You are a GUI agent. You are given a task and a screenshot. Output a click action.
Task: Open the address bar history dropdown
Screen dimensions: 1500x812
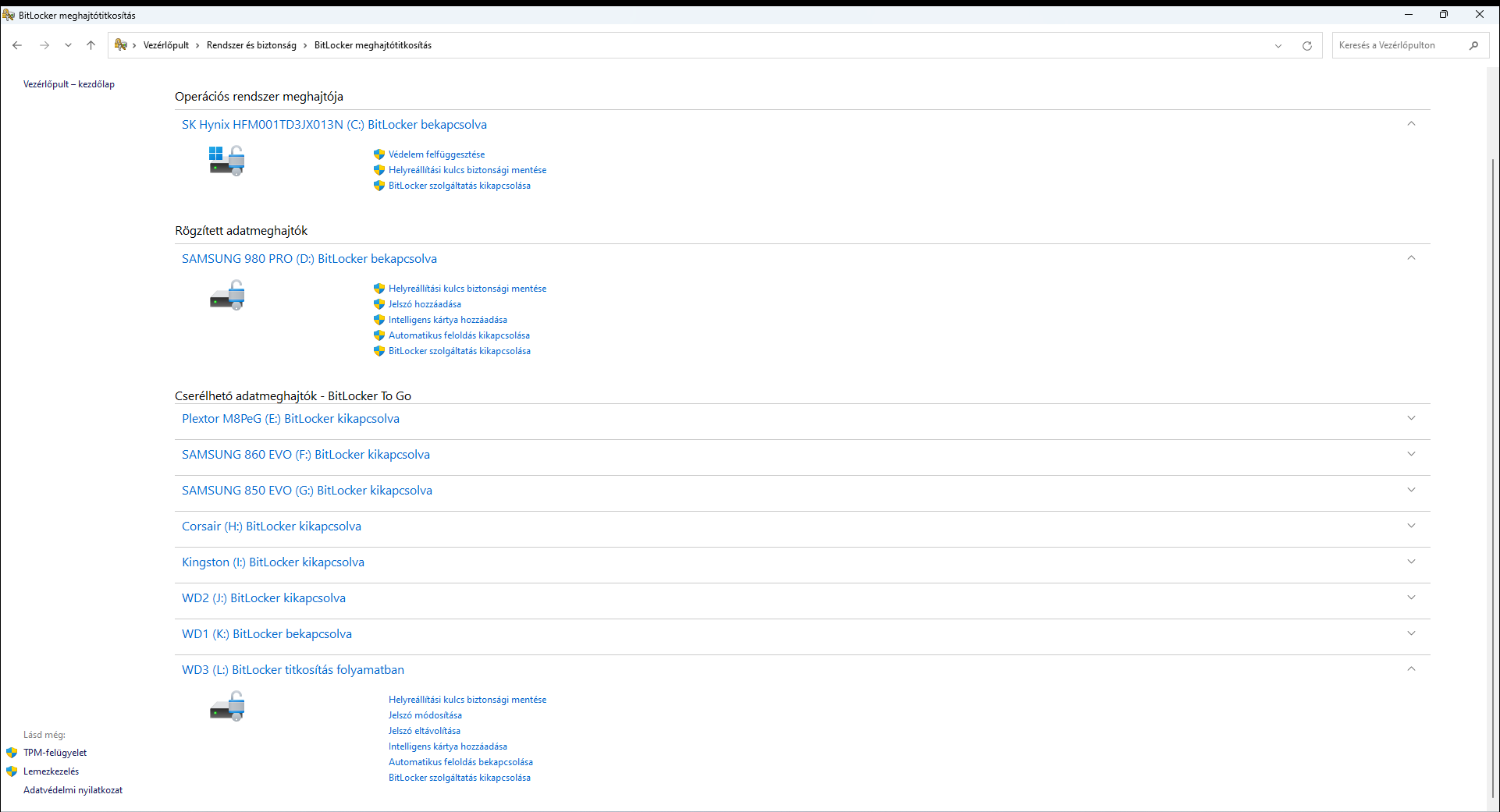coord(1278,46)
